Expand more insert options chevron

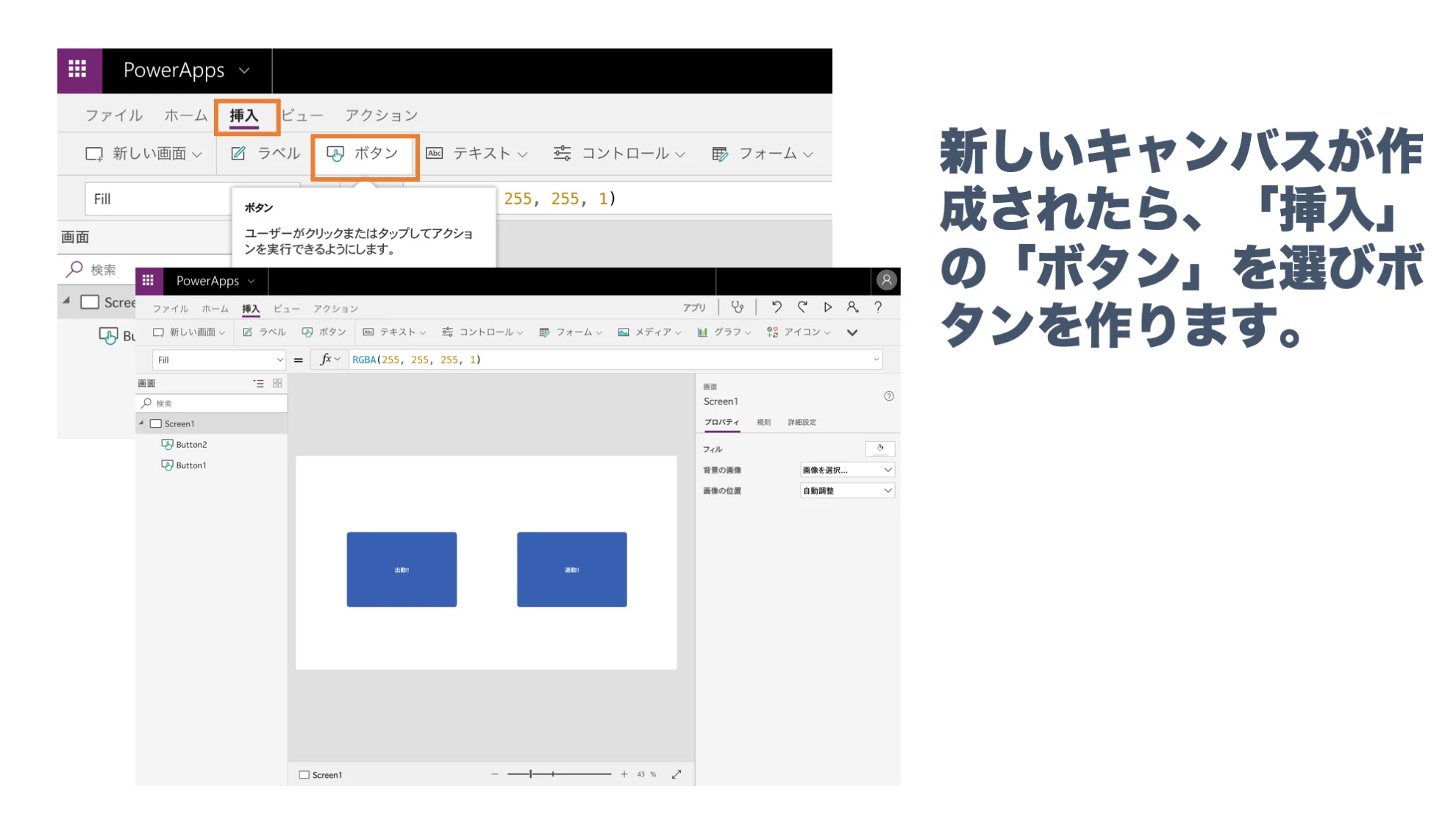click(852, 332)
